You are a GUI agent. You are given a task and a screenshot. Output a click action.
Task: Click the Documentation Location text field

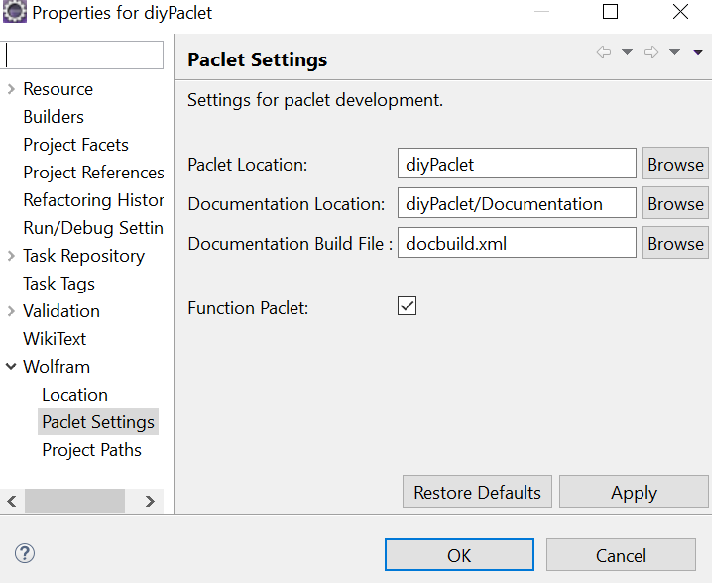[517, 203]
